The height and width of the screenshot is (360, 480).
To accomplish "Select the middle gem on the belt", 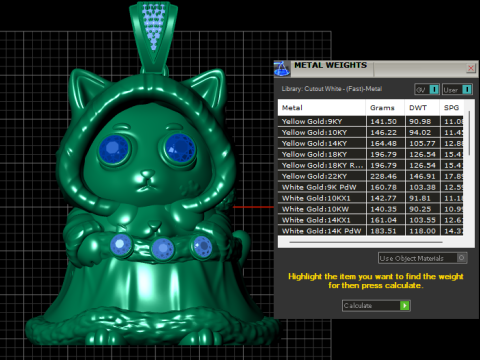I will coord(163,248).
